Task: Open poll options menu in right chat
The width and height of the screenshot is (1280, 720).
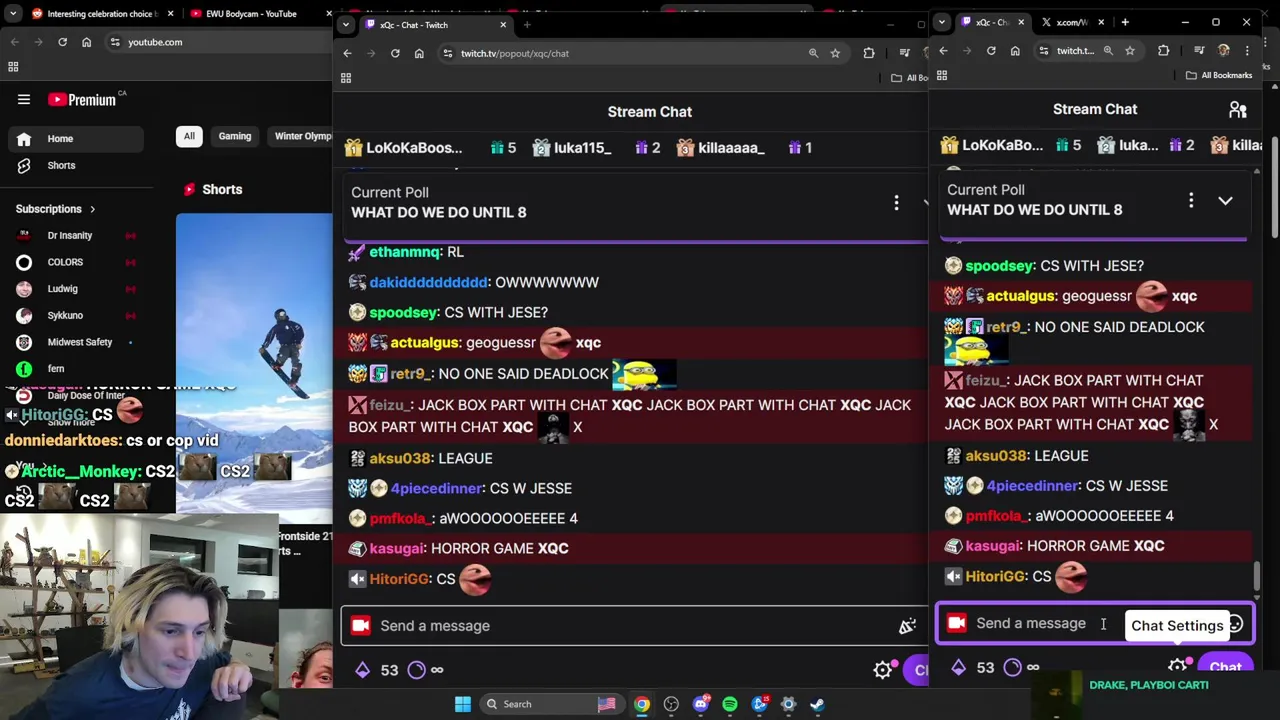Action: [1191, 200]
